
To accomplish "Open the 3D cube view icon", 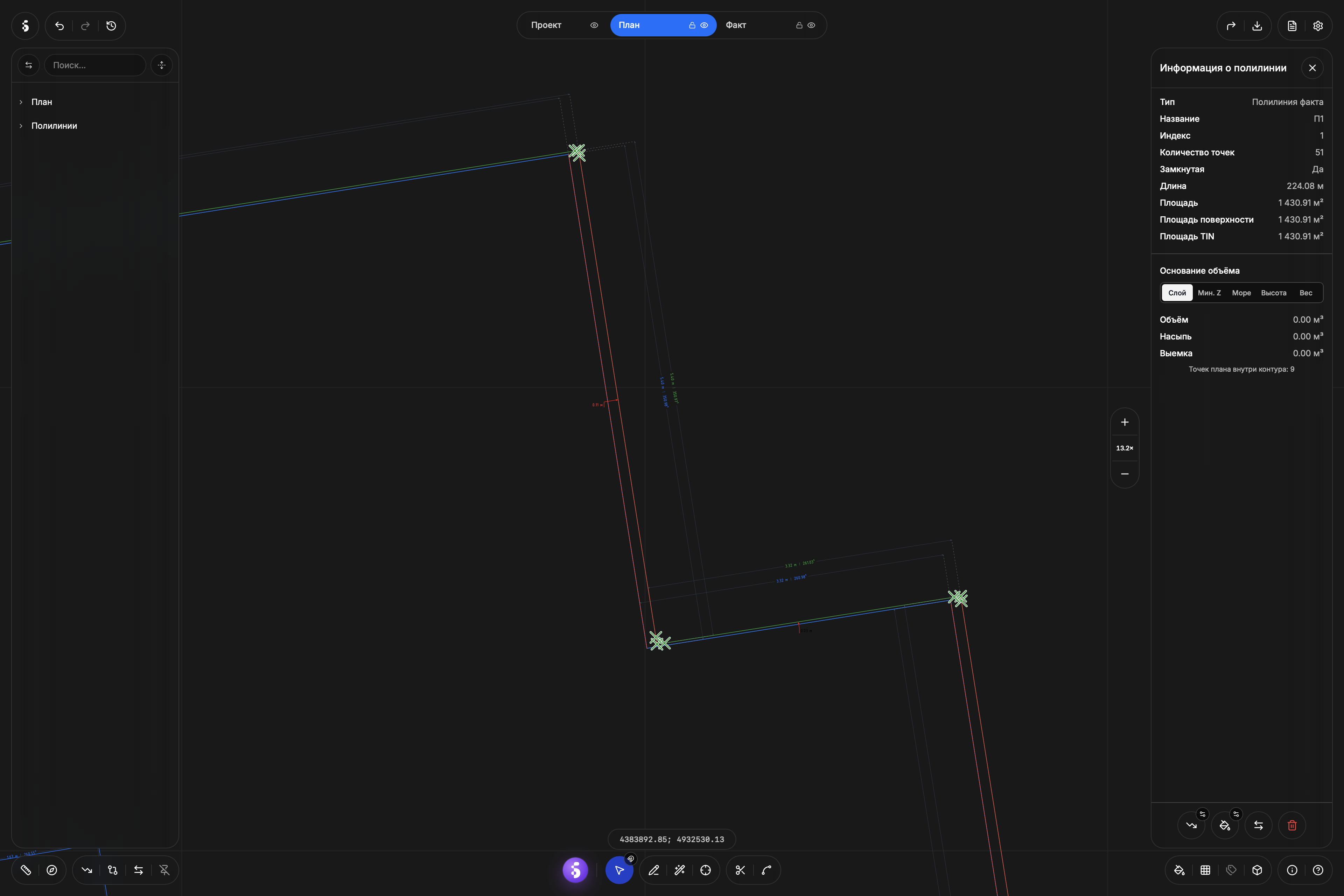I will (1256, 870).
